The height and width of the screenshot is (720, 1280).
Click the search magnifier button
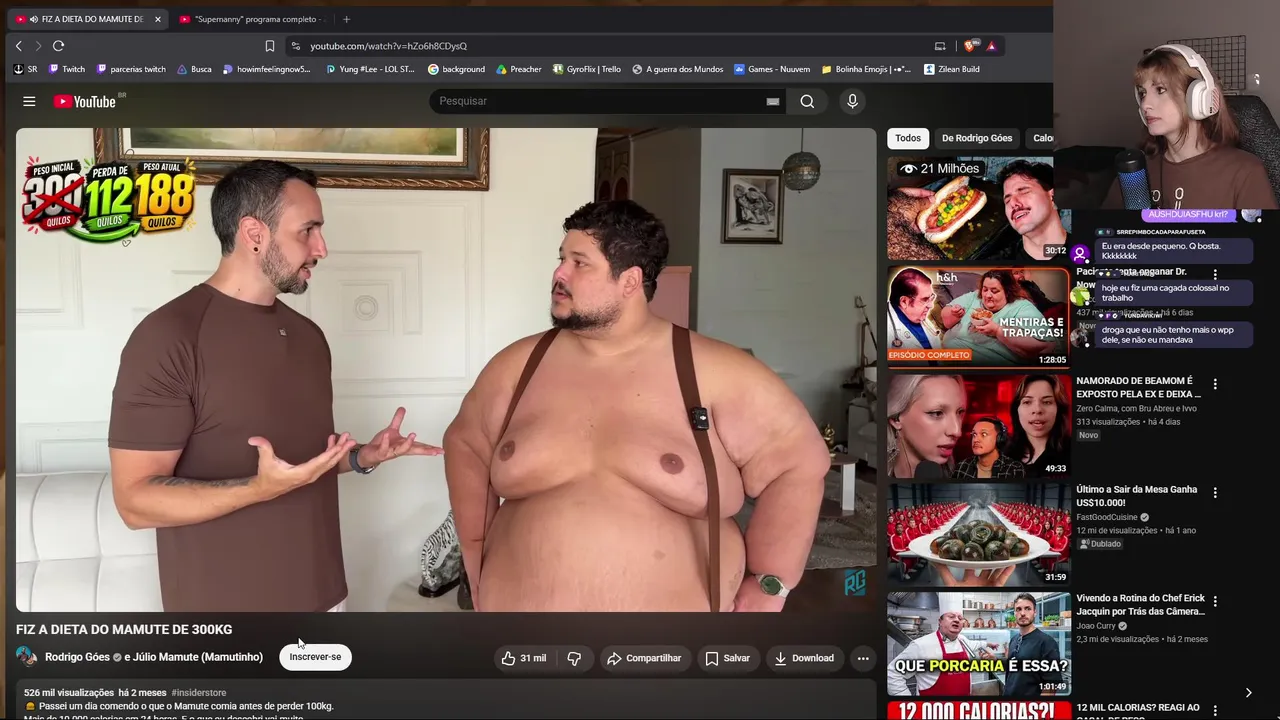807,101
